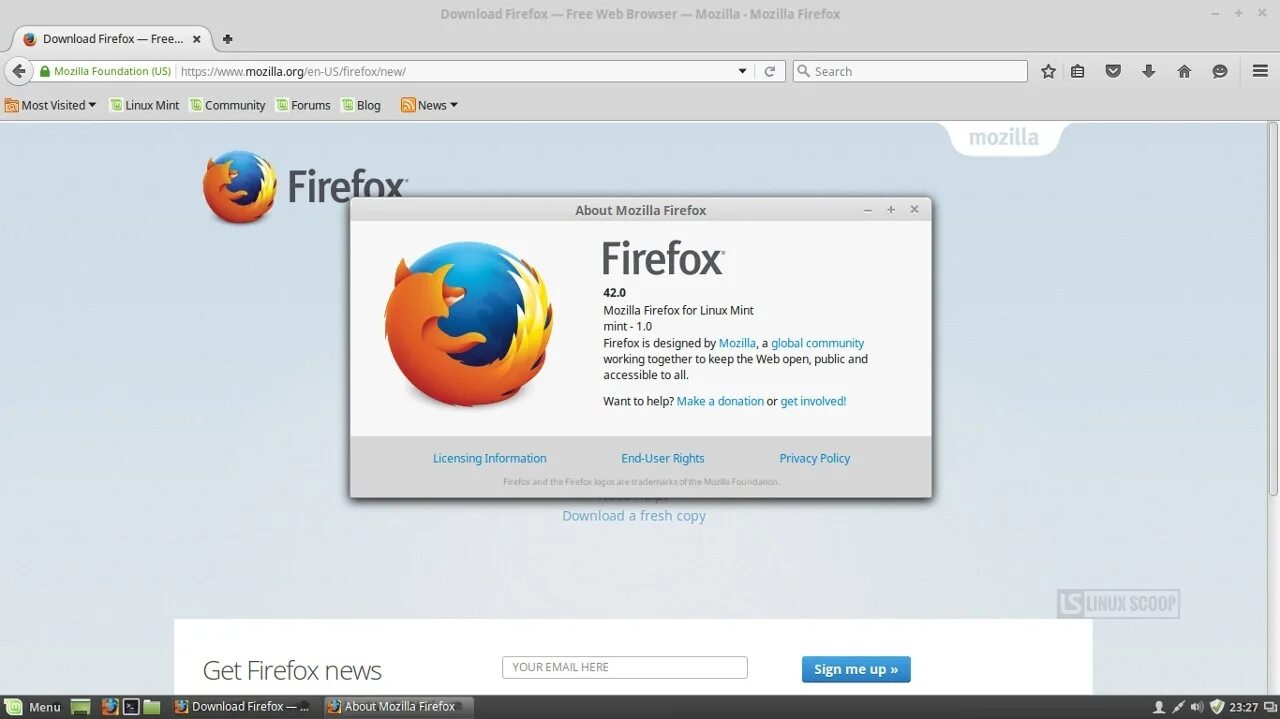Launch Terminal from the panel
The width and height of the screenshot is (1280, 719).
coord(131,707)
